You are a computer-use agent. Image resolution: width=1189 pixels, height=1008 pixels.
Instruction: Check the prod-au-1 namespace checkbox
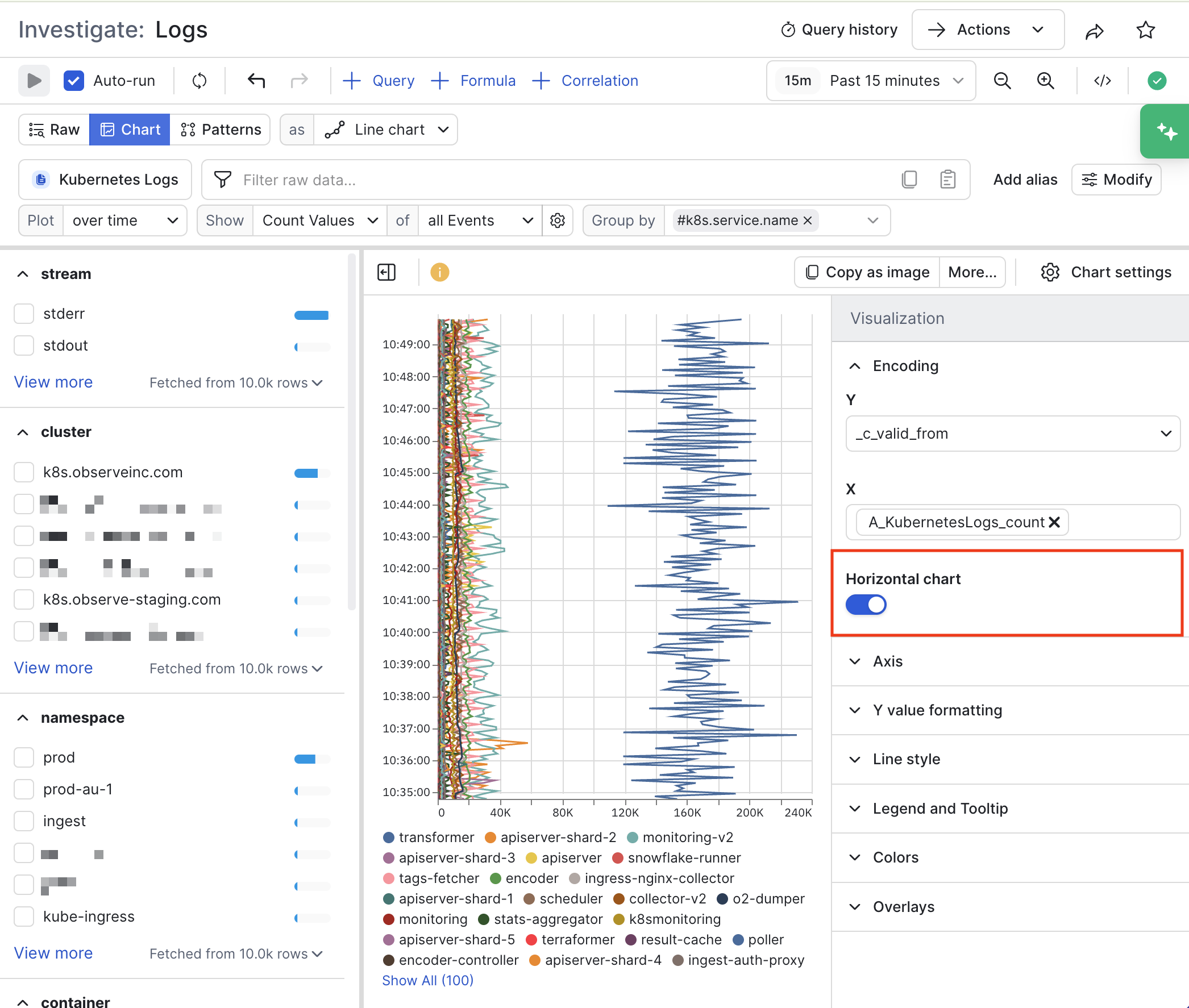pyautogui.click(x=24, y=789)
